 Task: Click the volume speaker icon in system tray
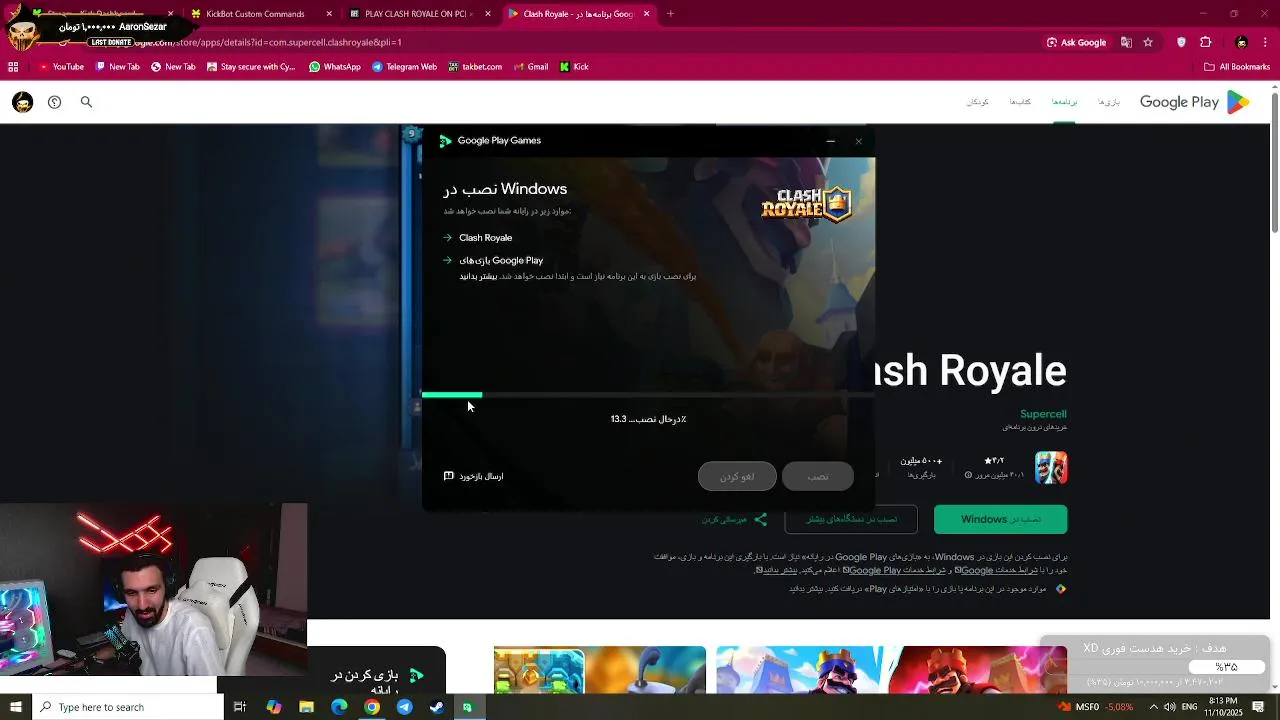1170,707
